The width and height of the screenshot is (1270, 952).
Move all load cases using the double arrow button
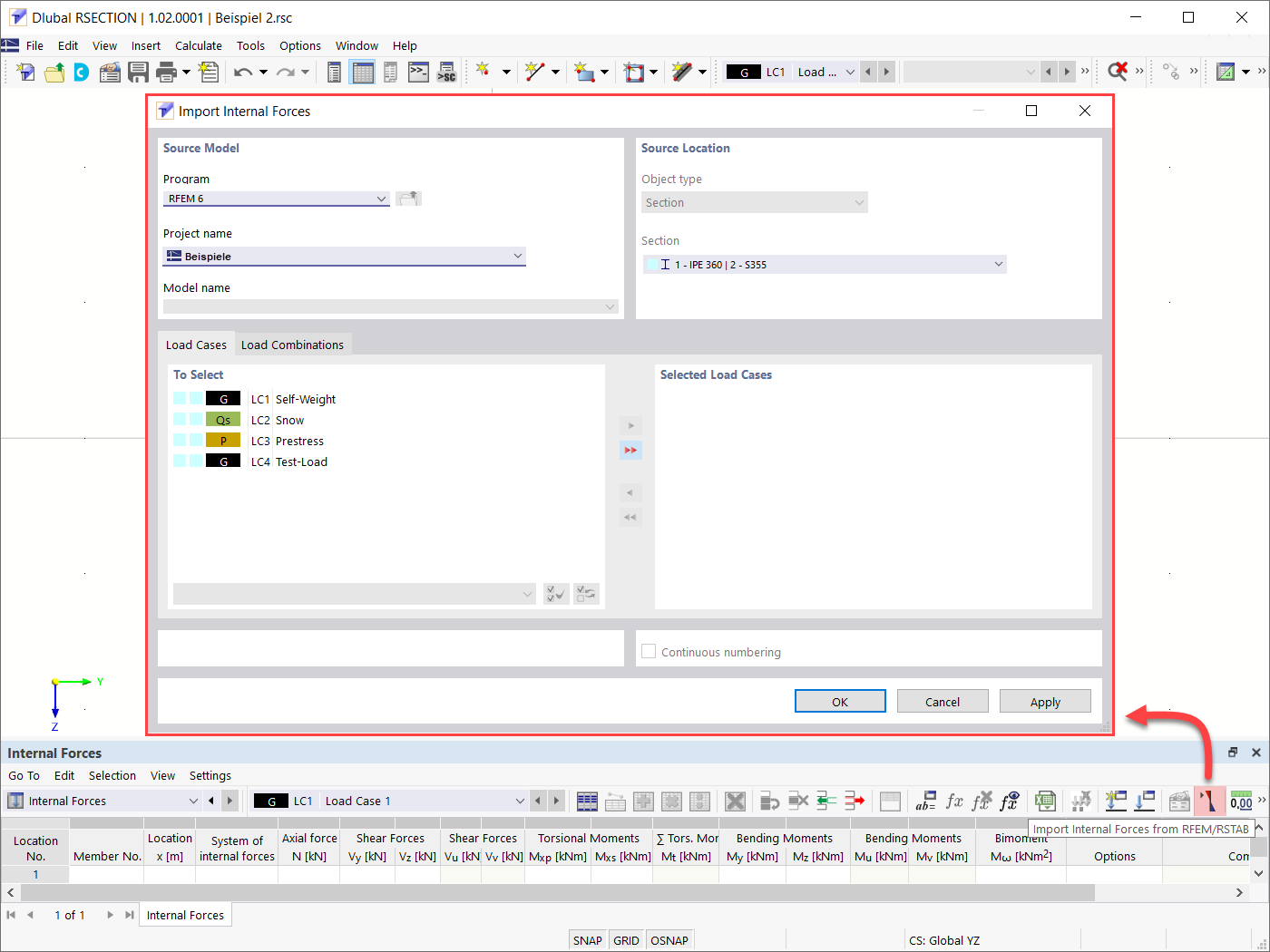630,450
